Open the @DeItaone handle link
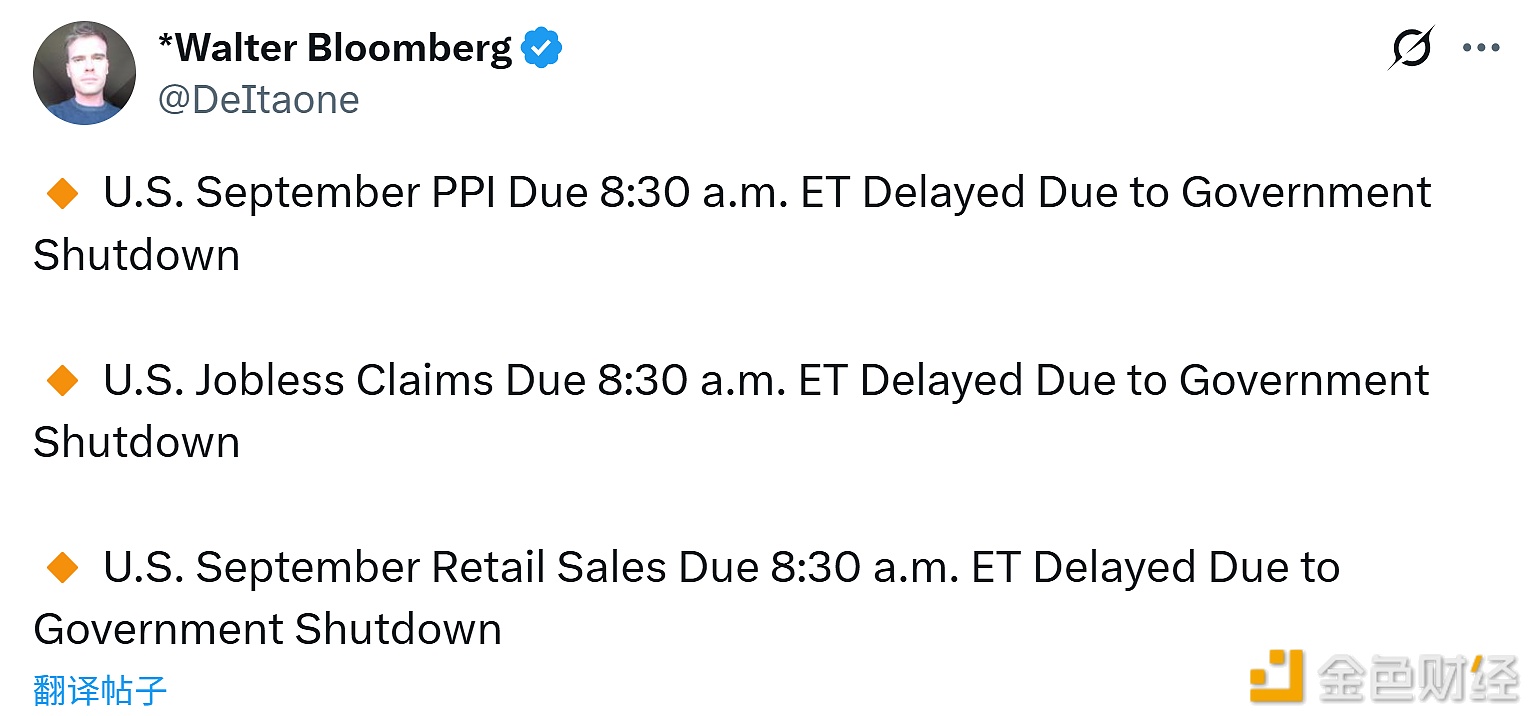 click(259, 100)
